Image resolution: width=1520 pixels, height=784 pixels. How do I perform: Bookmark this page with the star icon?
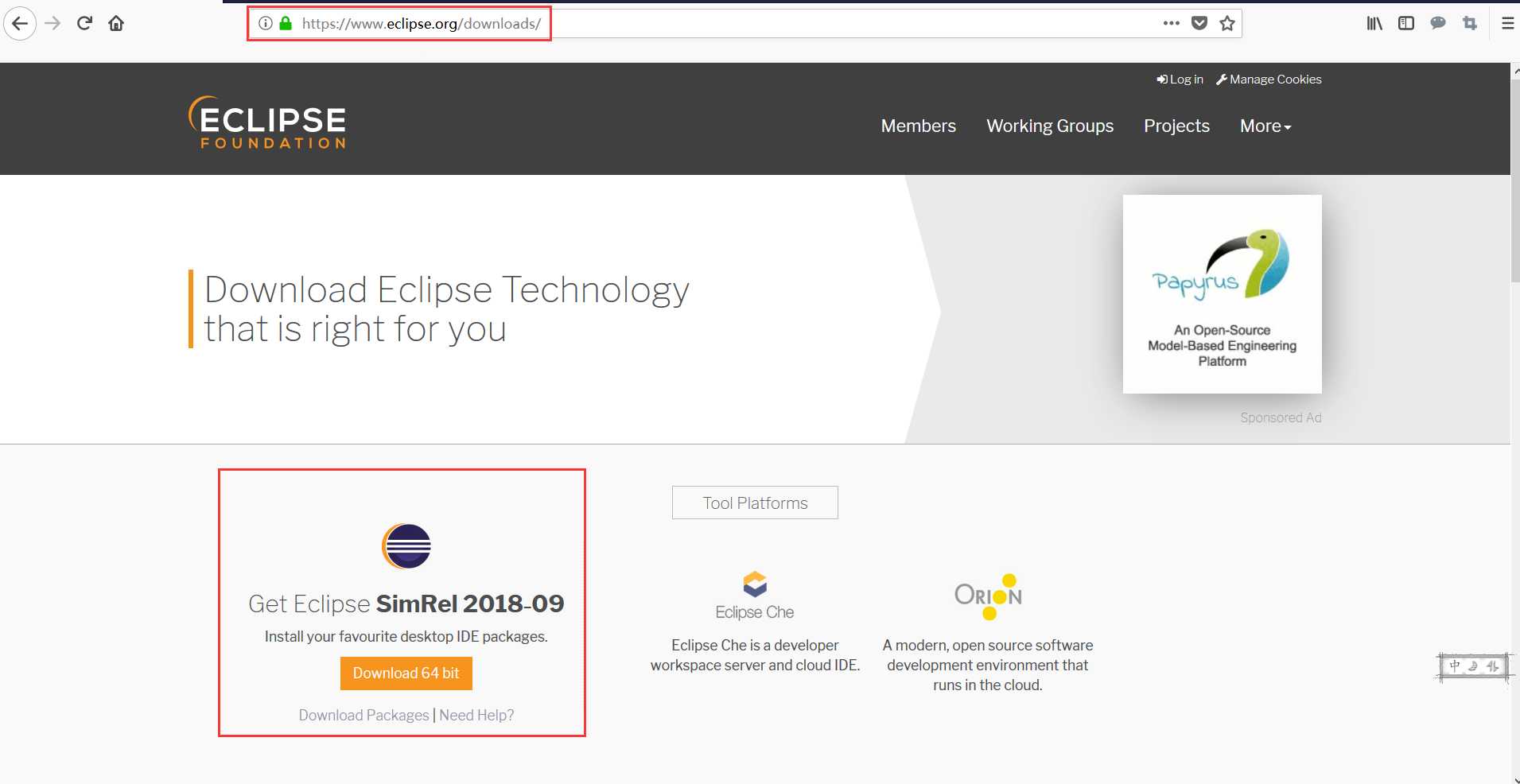1227,23
